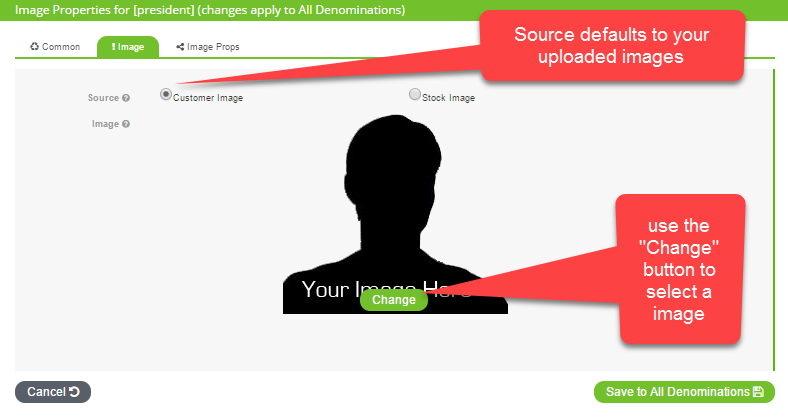Click the undo arrow icon on Cancel
The width and height of the screenshot is (788, 417).
click(74, 392)
